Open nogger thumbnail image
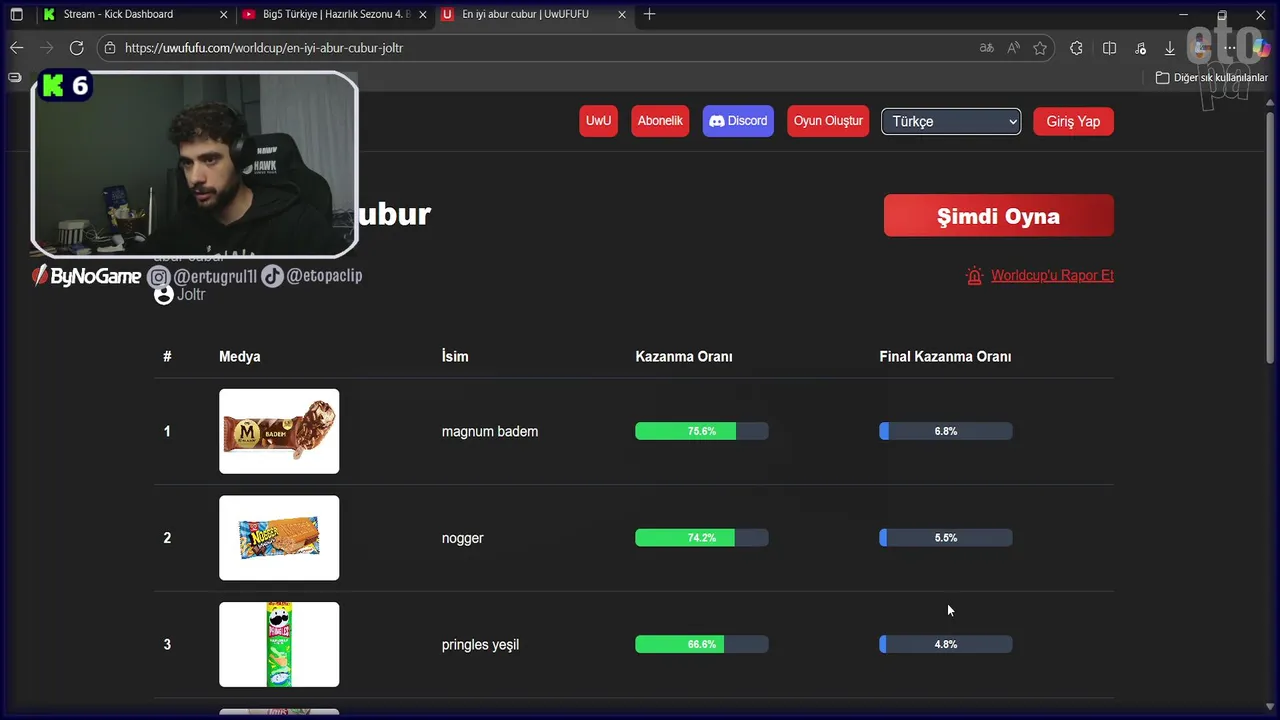The height and width of the screenshot is (720, 1280). click(279, 538)
